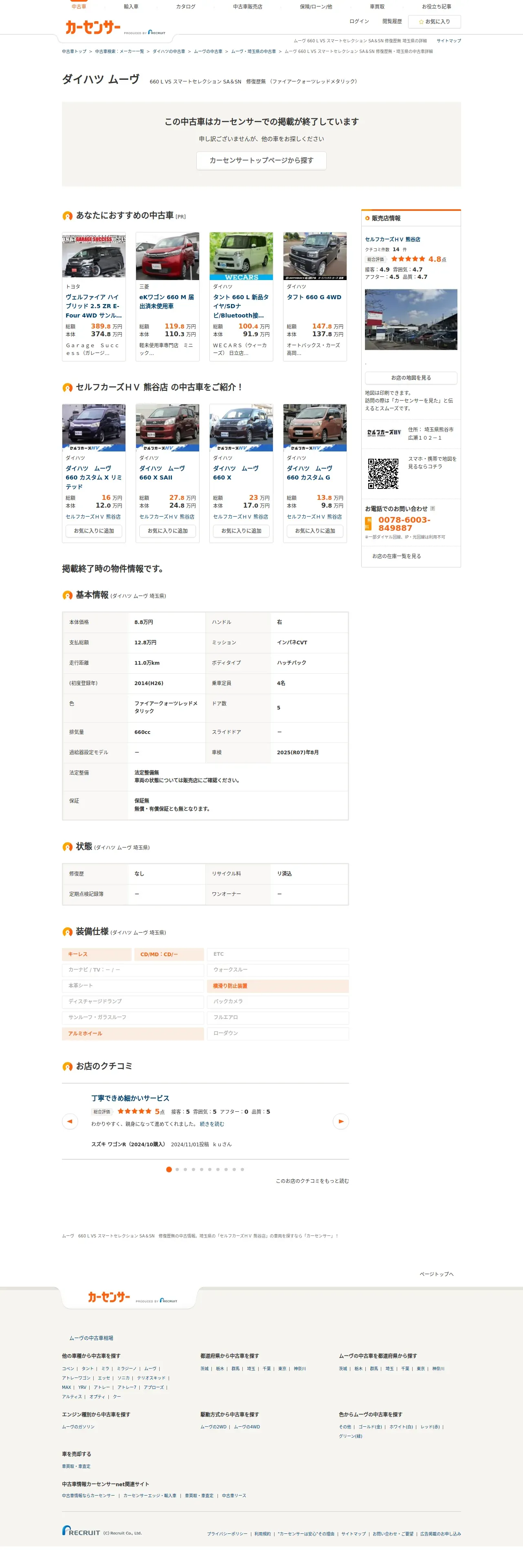523x1568 pixels.
Task: Click the カーセンサー logo in the footer
Action: coord(109,1297)
